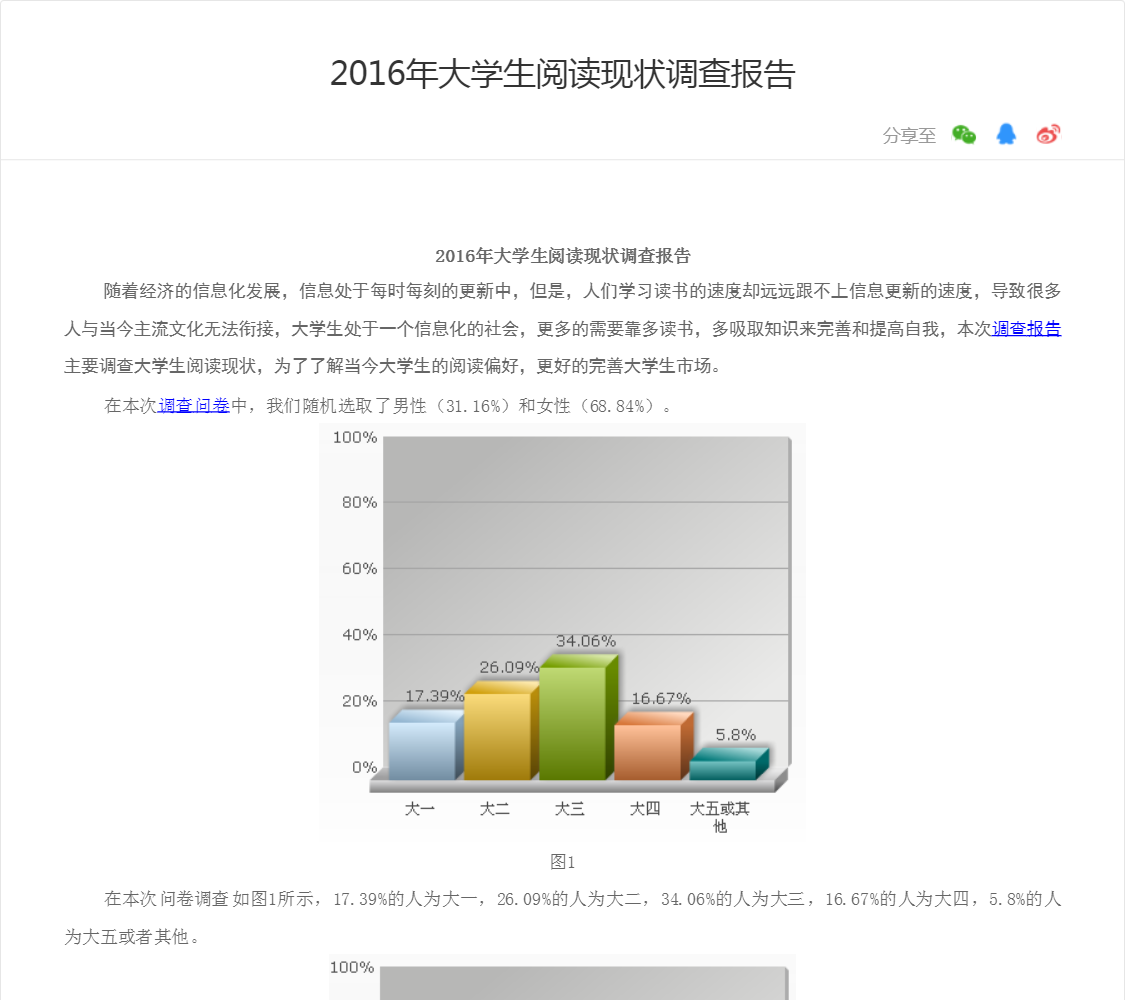Open the 调查问卷 hyperlink
The width and height of the screenshot is (1125, 1000).
pyautogui.click(x=194, y=405)
